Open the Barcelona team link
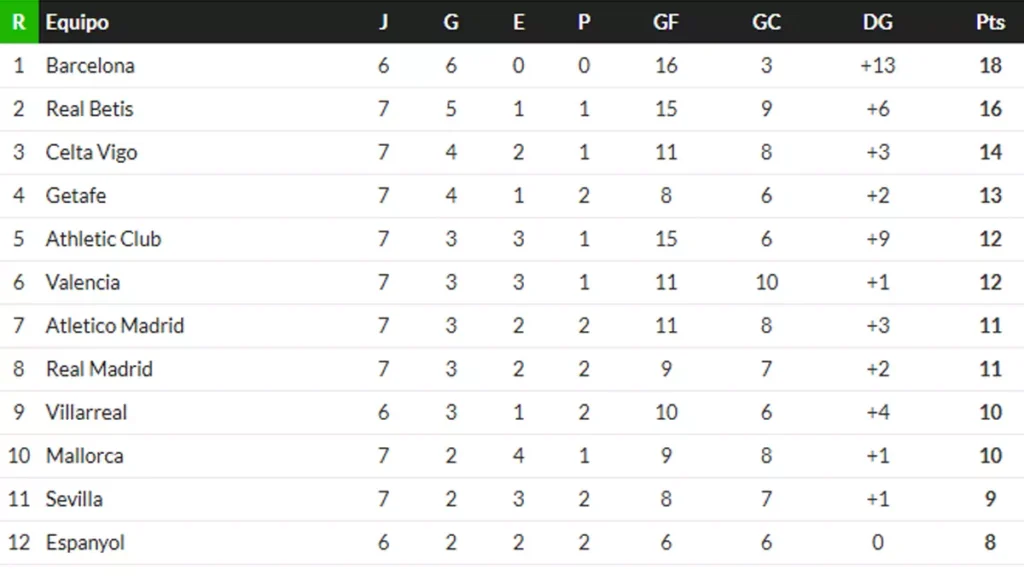The image size is (1024, 576). pos(90,66)
